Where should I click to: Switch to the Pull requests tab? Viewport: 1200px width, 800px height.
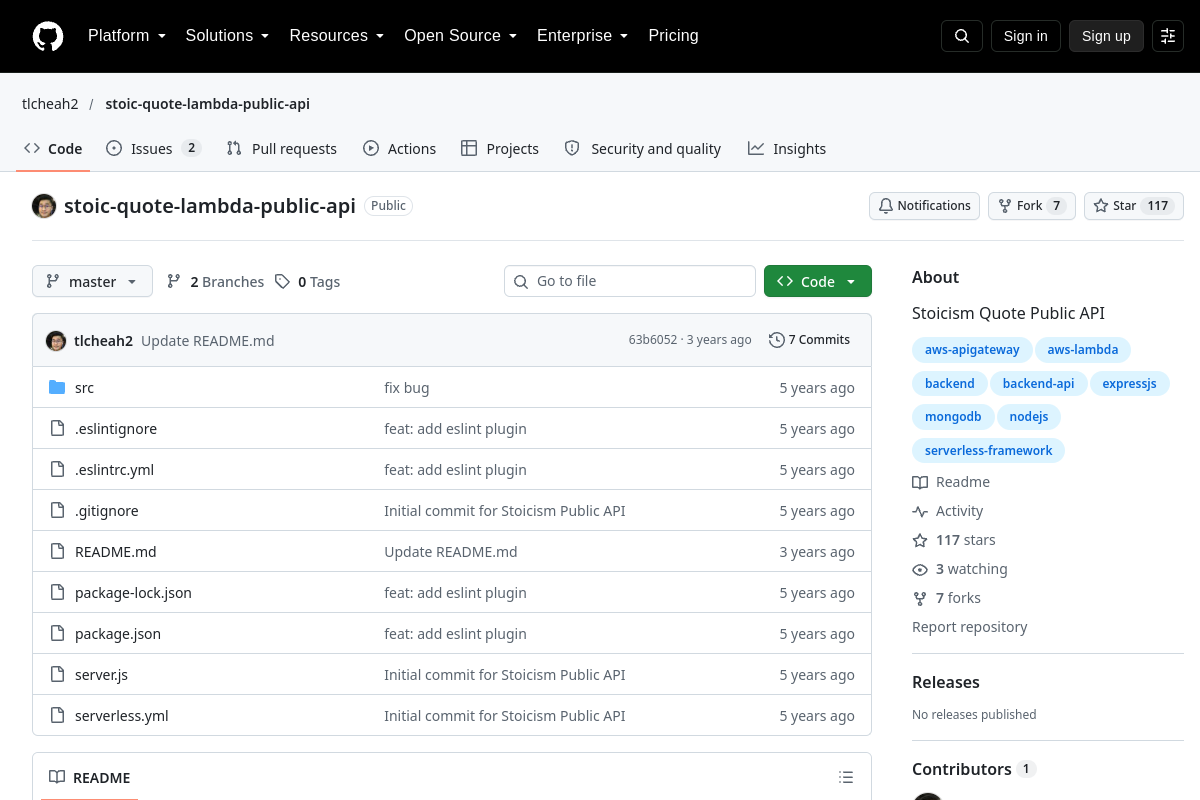282,149
